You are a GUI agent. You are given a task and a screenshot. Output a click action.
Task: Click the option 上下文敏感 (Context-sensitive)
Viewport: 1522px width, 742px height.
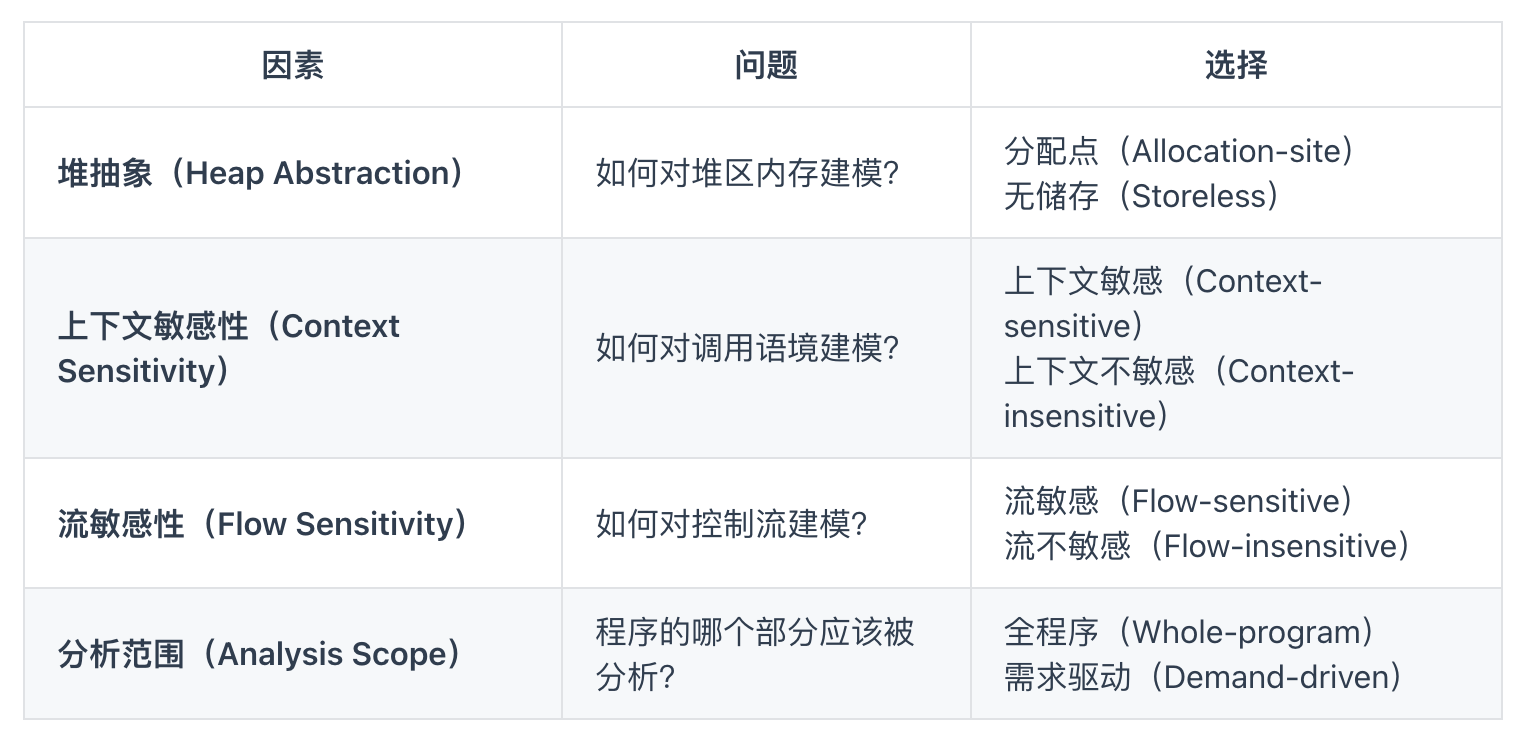[1163, 303]
